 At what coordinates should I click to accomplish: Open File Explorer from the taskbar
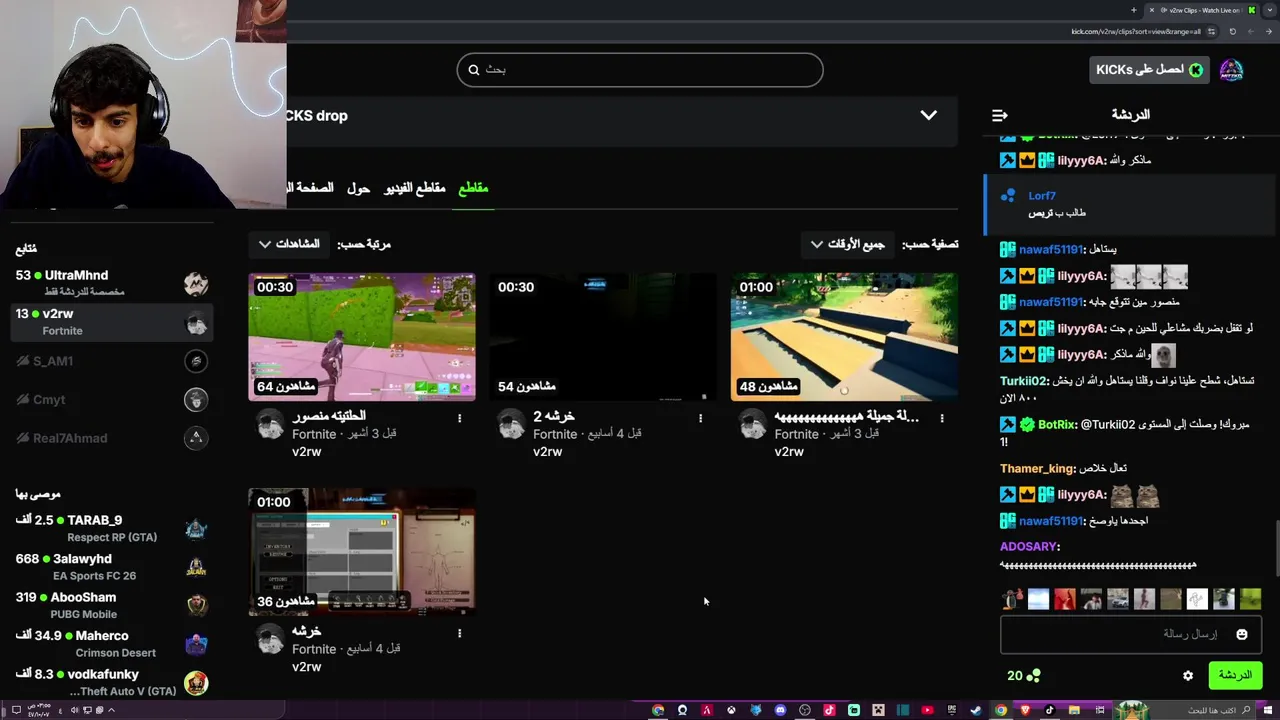[x=1074, y=710]
